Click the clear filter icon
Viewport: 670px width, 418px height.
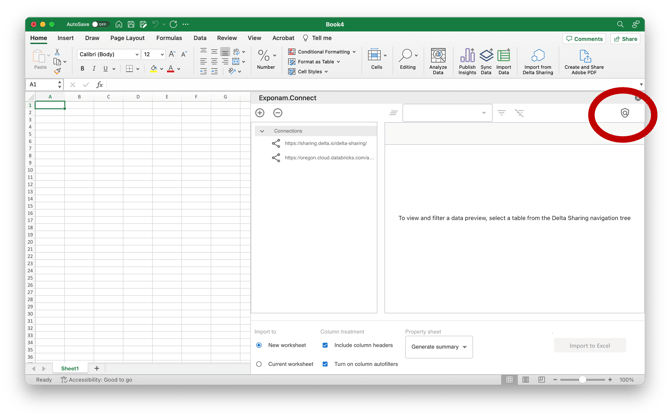tap(519, 113)
